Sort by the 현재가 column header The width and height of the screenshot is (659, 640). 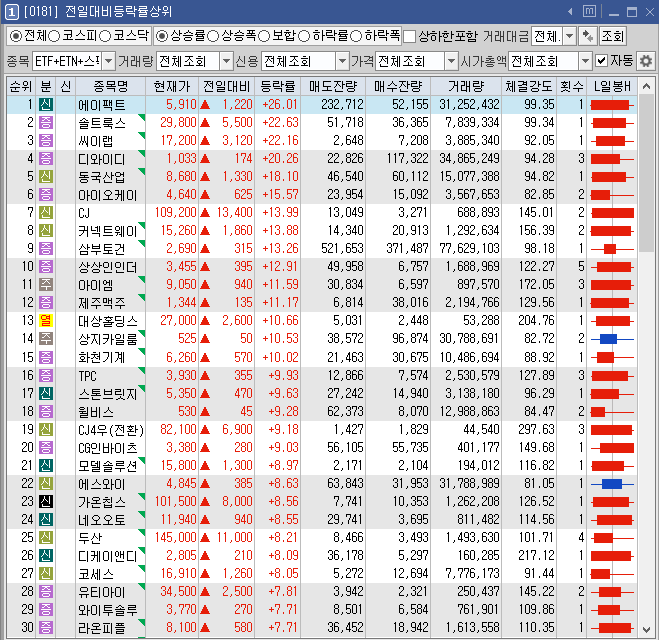click(172, 87)
